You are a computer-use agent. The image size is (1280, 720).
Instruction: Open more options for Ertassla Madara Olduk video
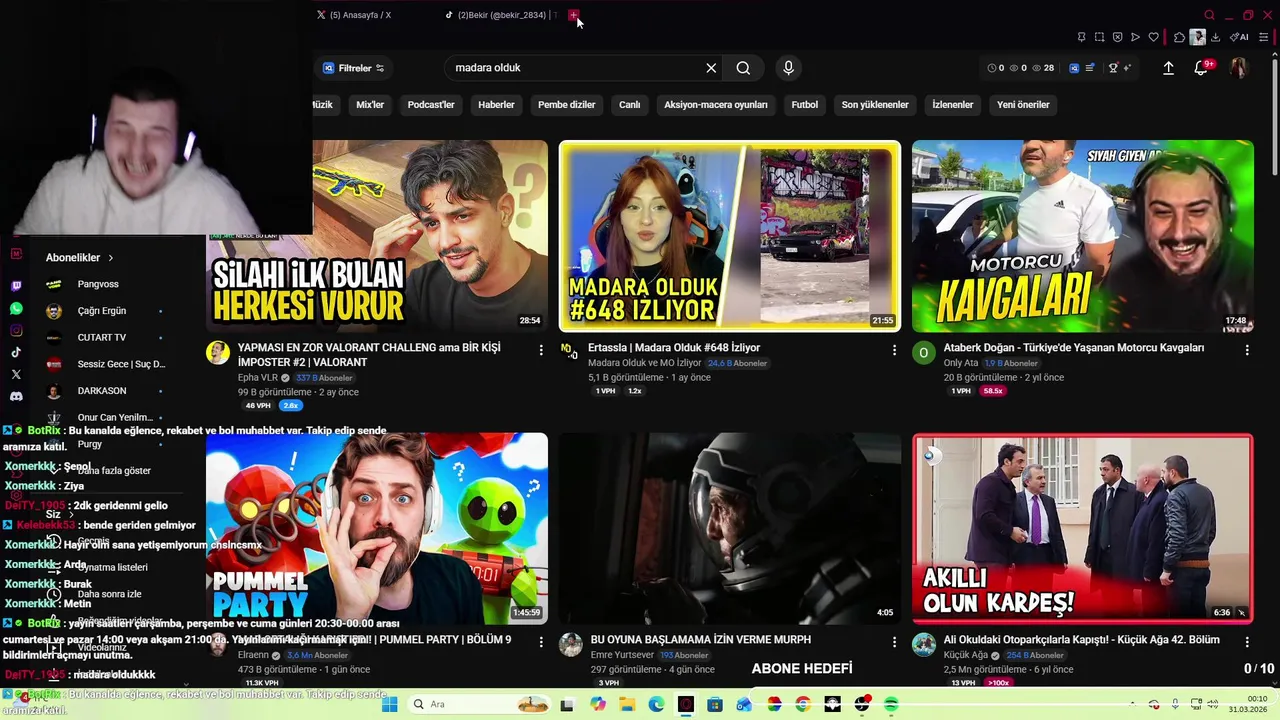(x=894, y=350)
